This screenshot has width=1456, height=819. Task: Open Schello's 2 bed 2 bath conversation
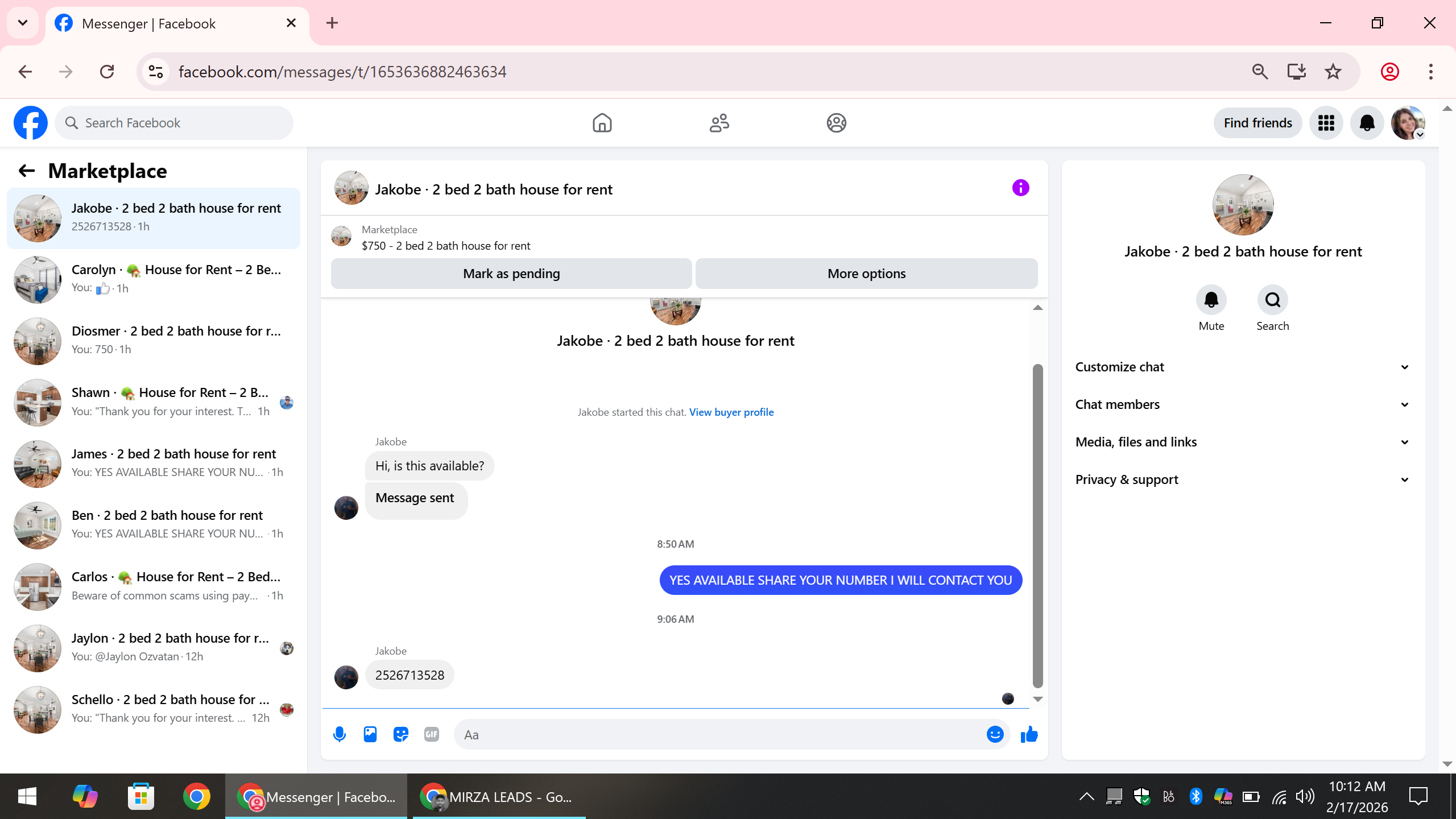[154, 709]
